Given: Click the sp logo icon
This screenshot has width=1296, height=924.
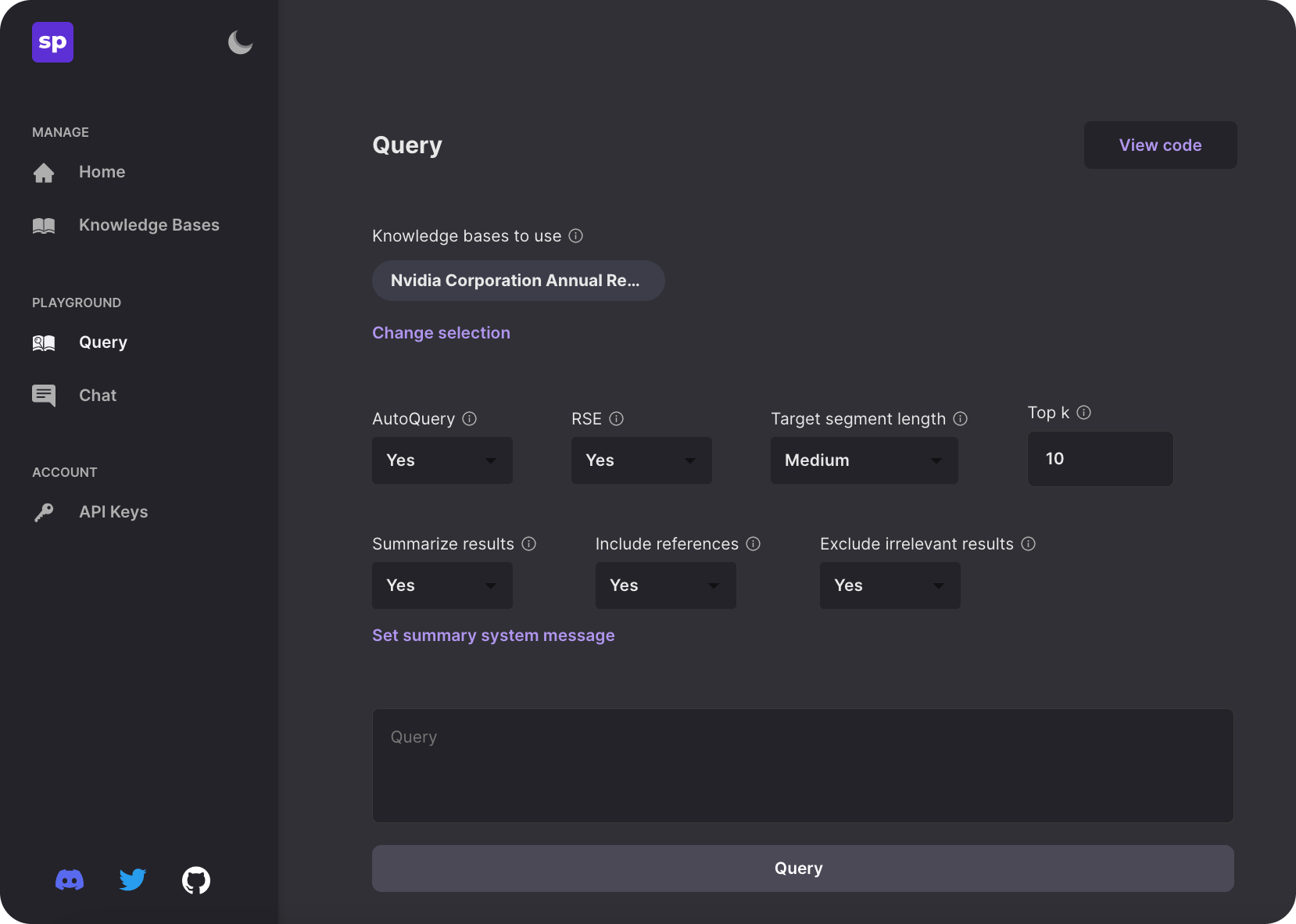Looking at the screenshot, I should tap(52, 42).
